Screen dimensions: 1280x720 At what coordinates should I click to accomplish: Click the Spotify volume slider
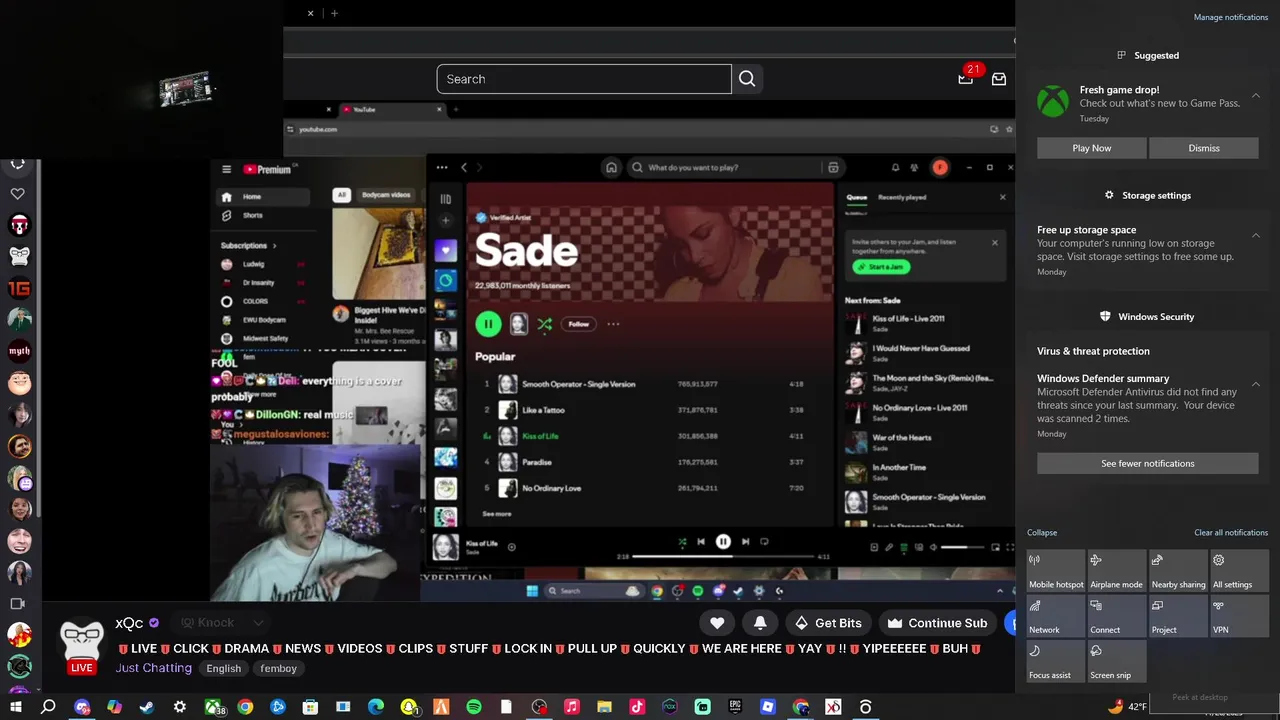click(962, 547)
